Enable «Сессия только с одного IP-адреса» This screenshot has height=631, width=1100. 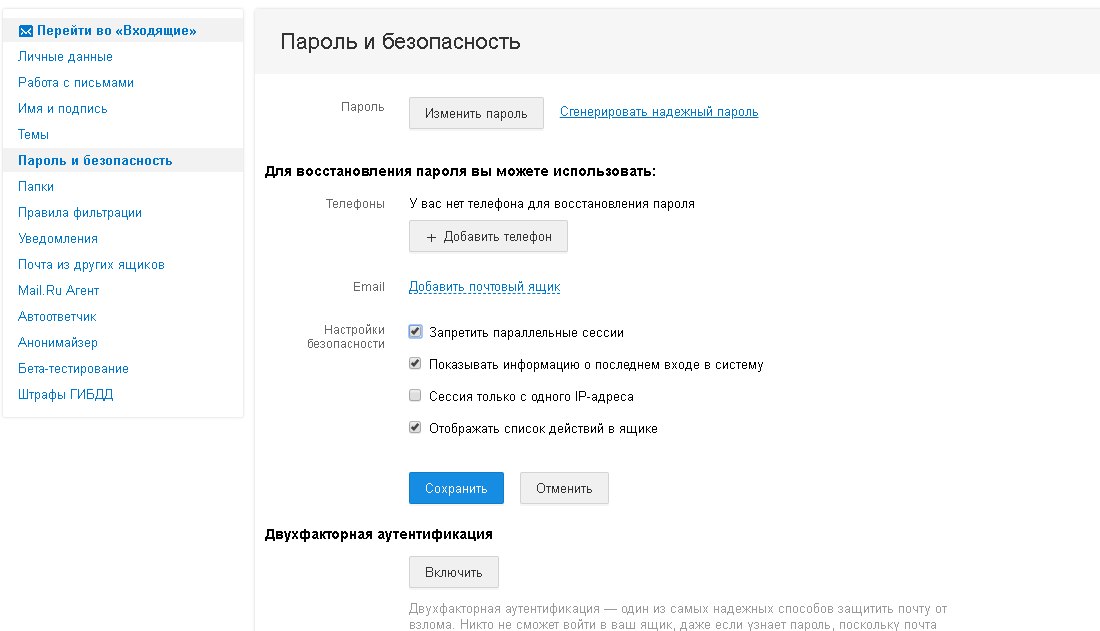tap(415, 396)
